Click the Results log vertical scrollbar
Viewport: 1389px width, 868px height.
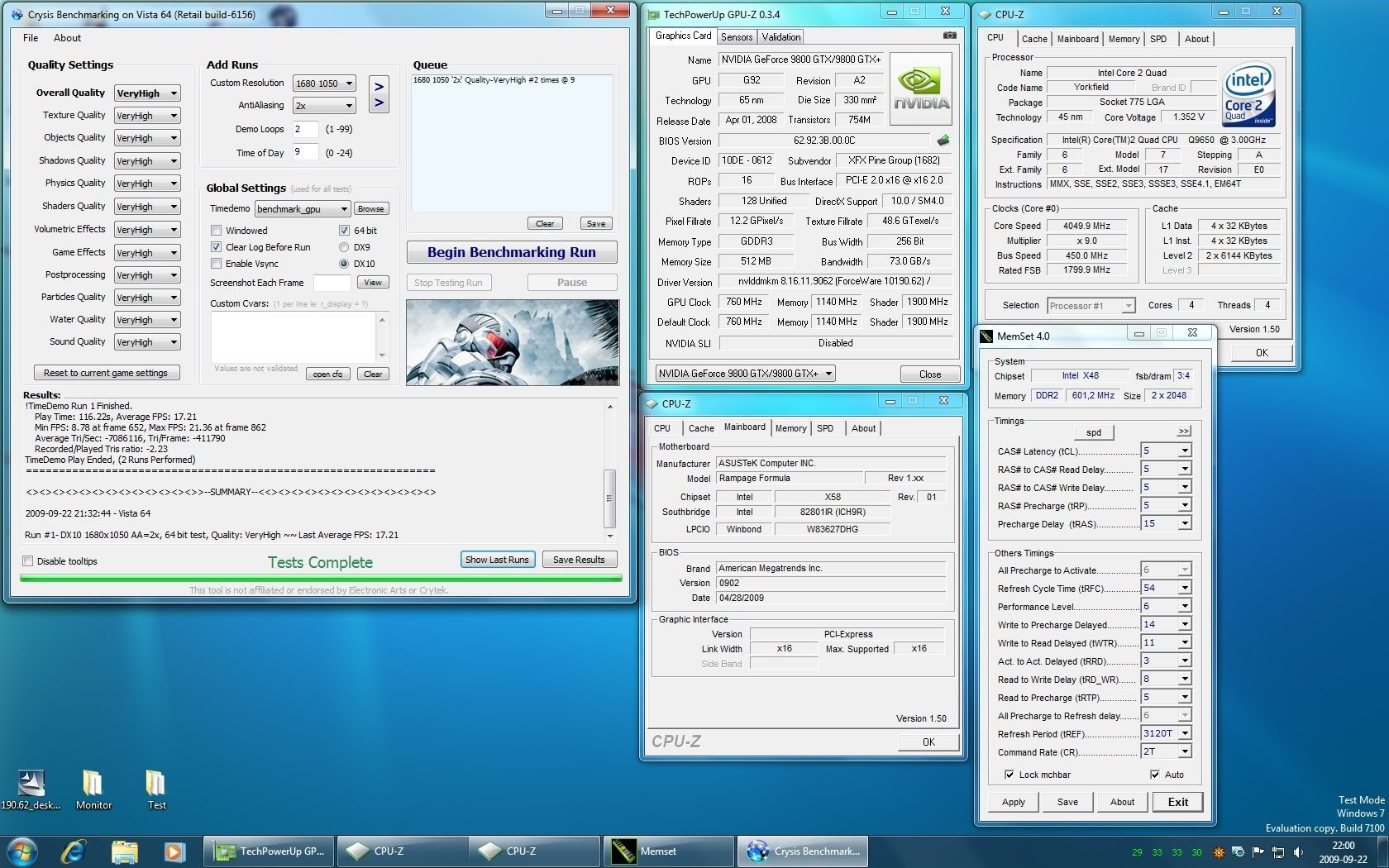click(610, 471)
